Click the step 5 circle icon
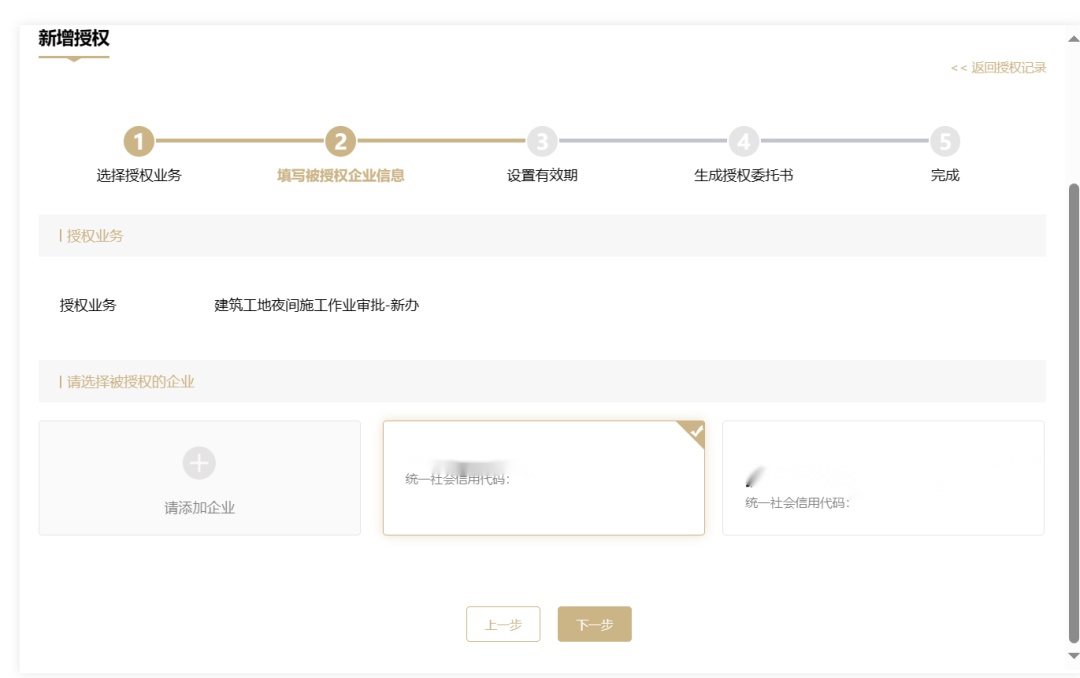 click(x=945, y=142)
